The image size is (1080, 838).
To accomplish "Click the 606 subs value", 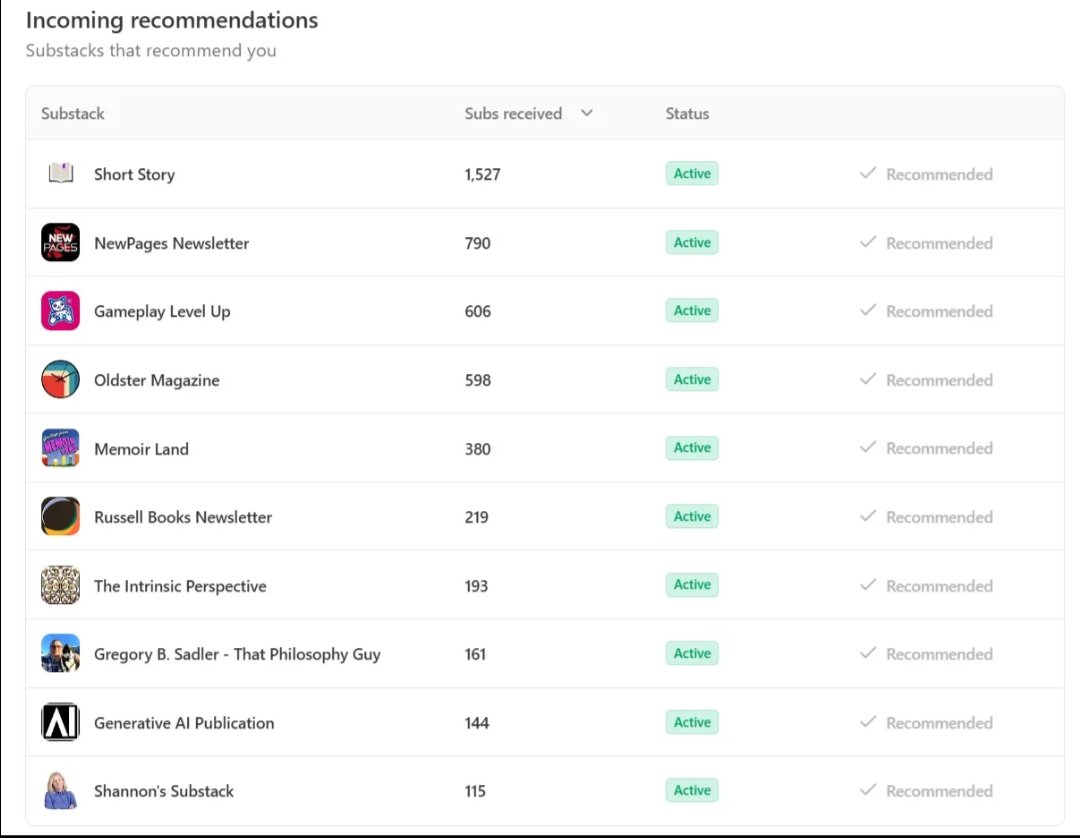I will pyautogui.click(x=478, y=312).
